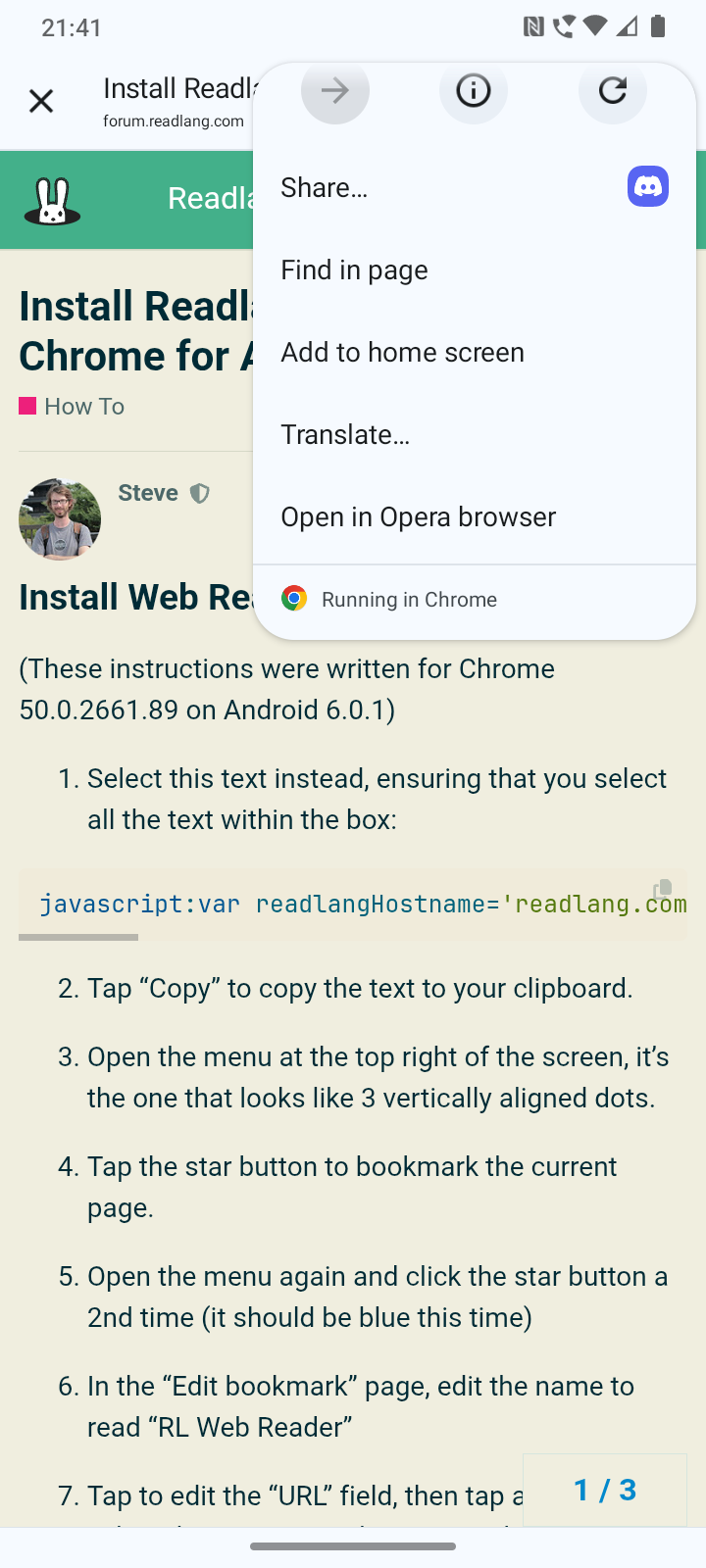706x1568 pixels.
Task: Choose Open in Opera browser
Action: tap(418, 516)
